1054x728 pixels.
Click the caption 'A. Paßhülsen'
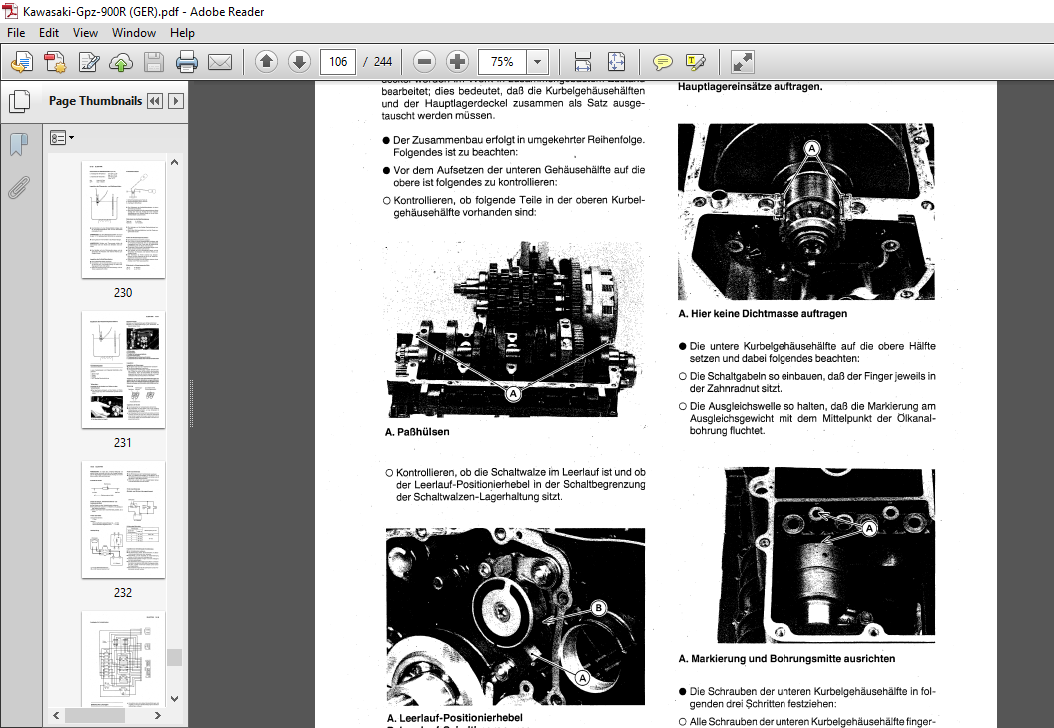click(417, 432)
